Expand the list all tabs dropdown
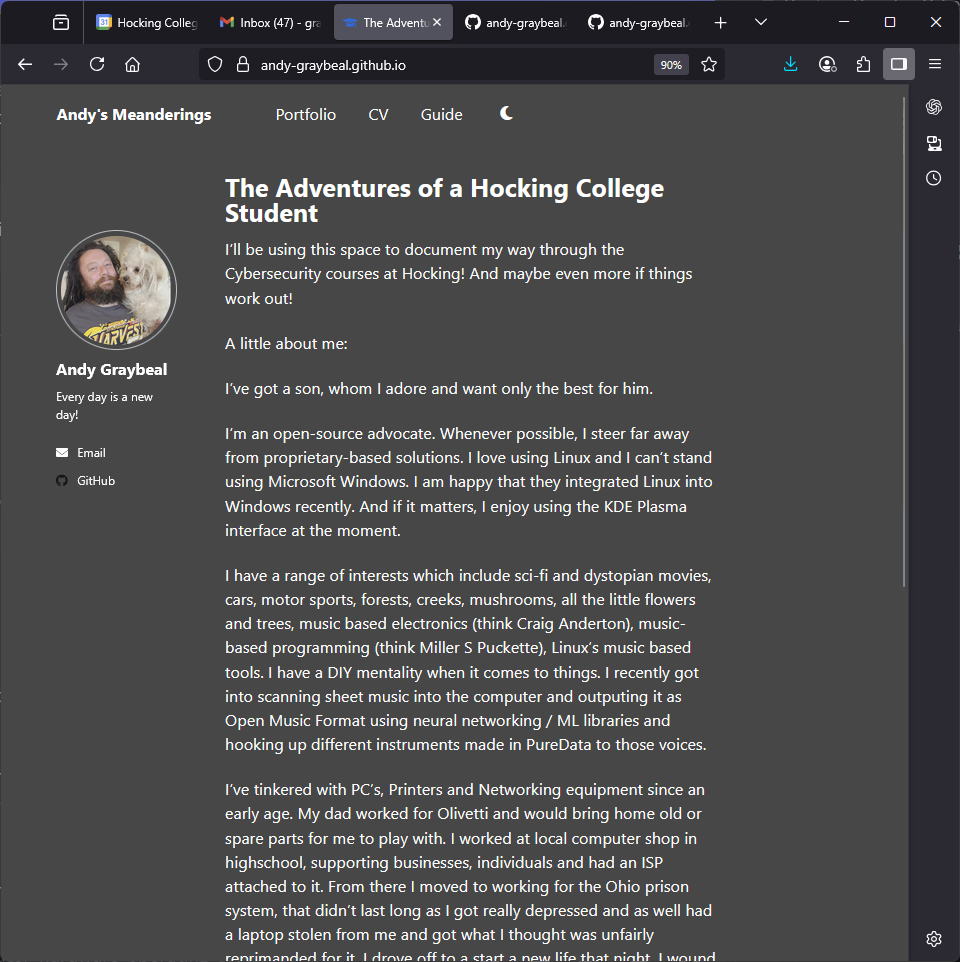 [x=761, y=22]
